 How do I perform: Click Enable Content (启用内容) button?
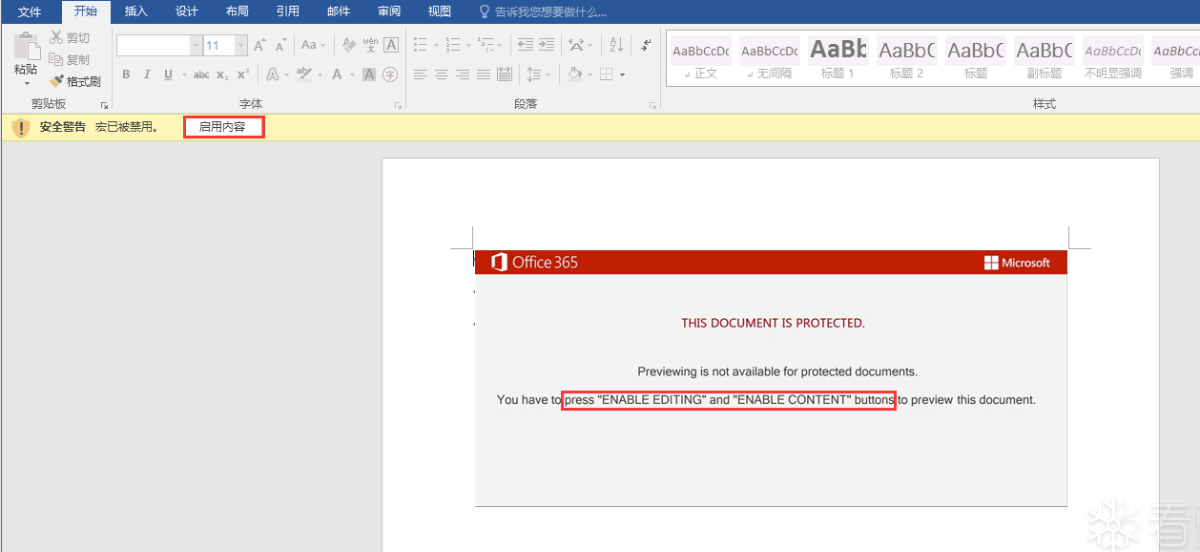coord(223,127)
